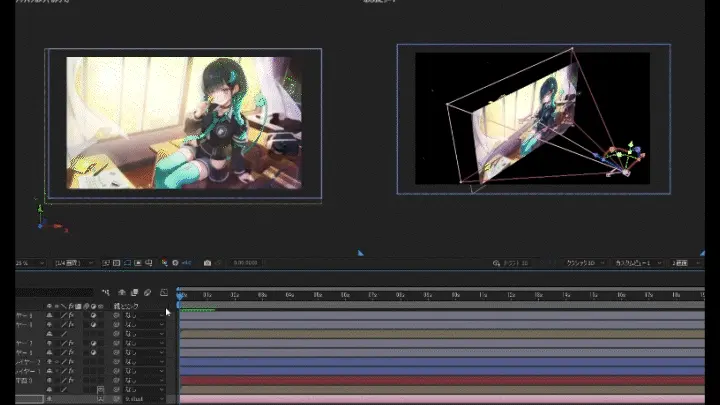Viewport: 720px width, 405px height.
Task: Click the shy layers icon in timeline header
Action: (x=121, y=292)
